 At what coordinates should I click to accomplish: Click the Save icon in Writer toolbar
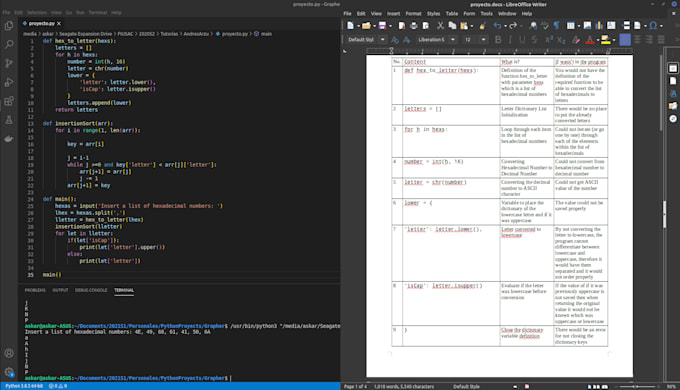click(x=382, y=26)
